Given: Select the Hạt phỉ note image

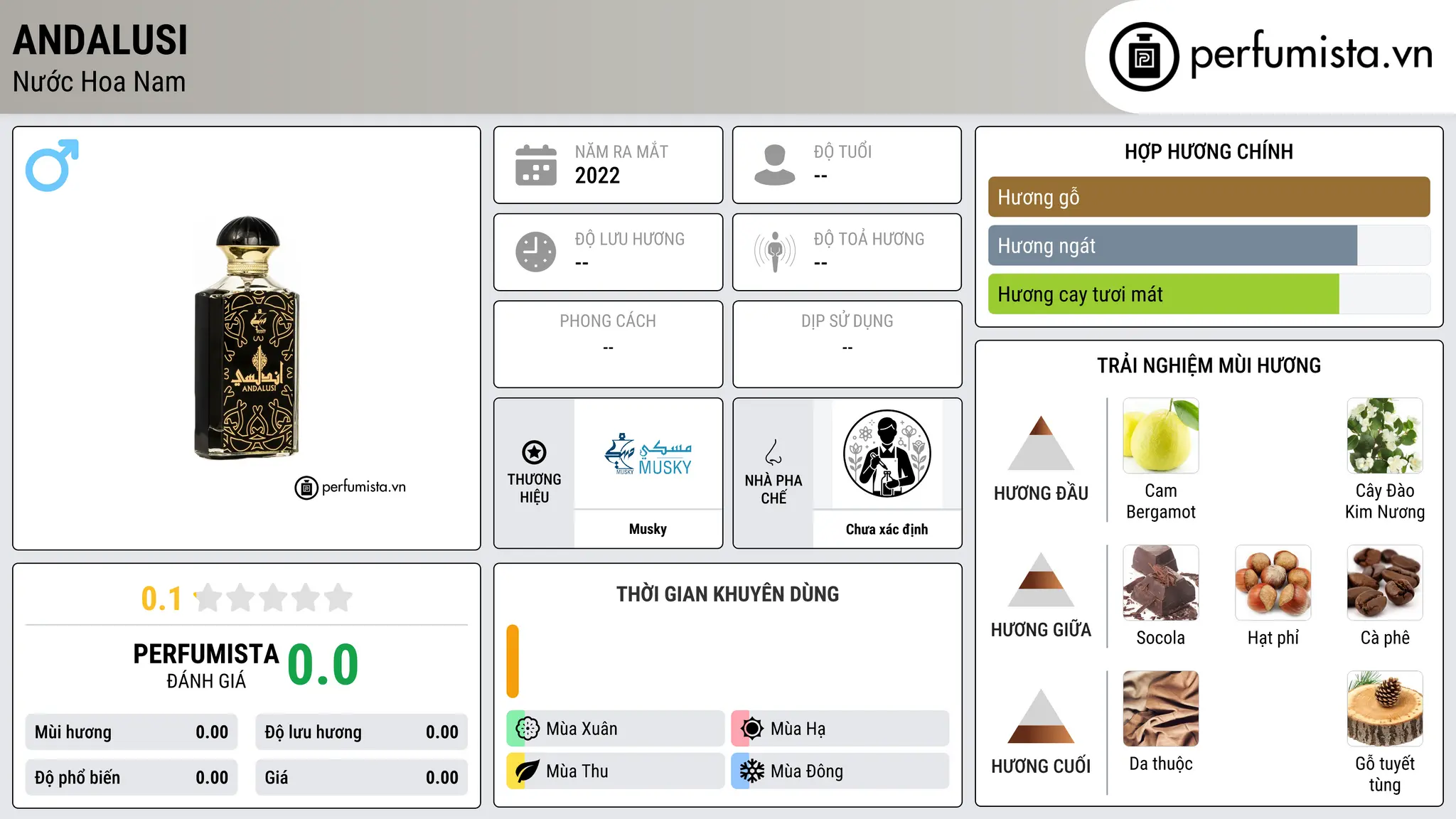Looking at the screenshot, I should 1273,583.
